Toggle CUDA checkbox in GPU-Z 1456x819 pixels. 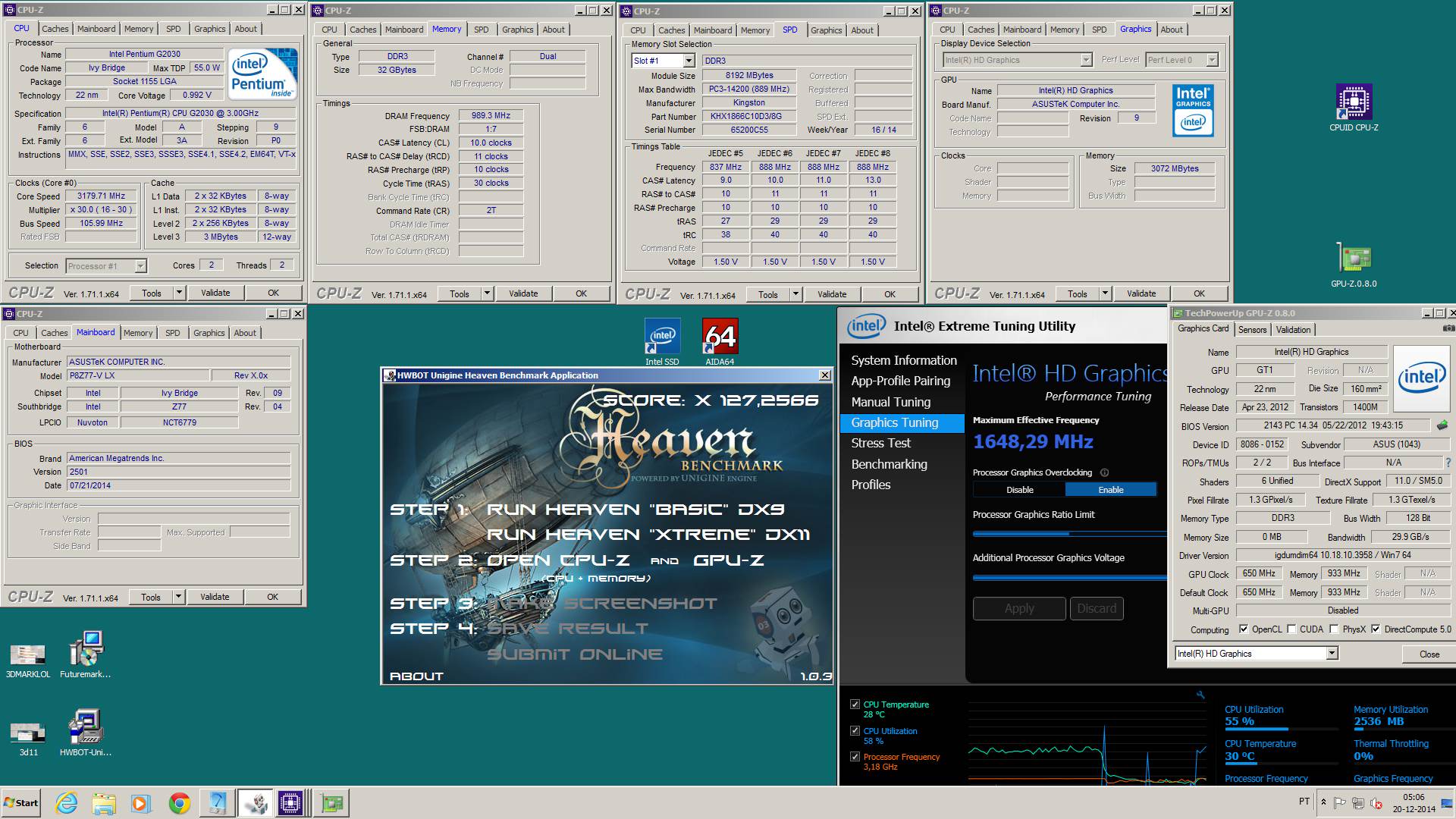1291,629
